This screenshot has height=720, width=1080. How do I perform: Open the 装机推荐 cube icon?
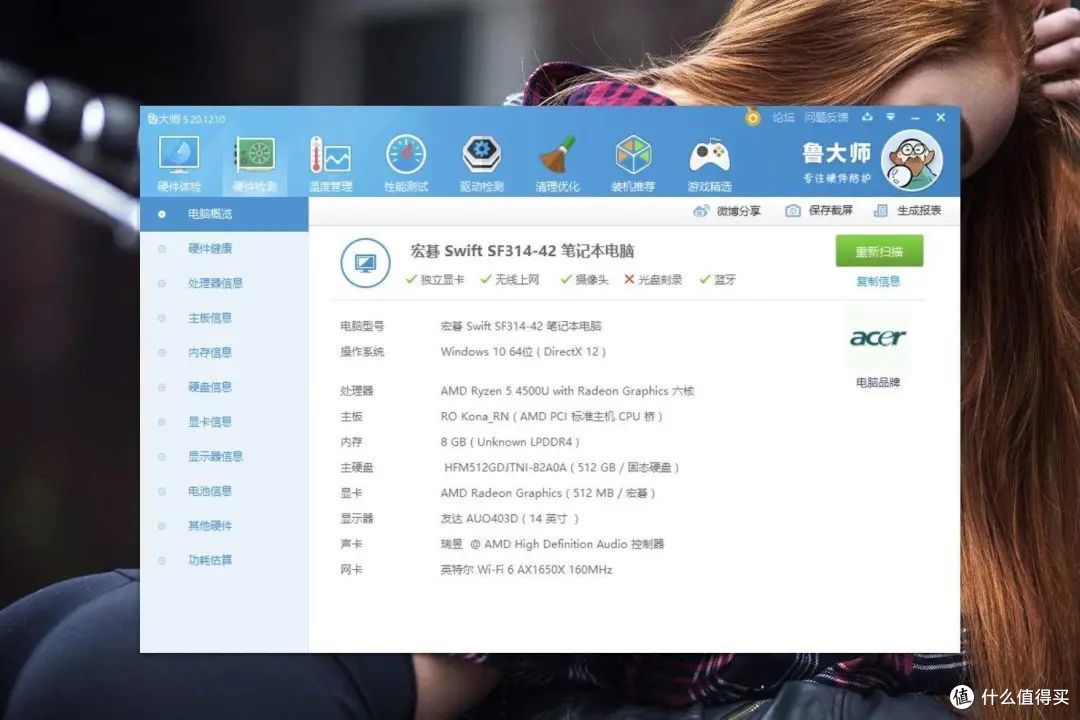[x=633, y=164]
